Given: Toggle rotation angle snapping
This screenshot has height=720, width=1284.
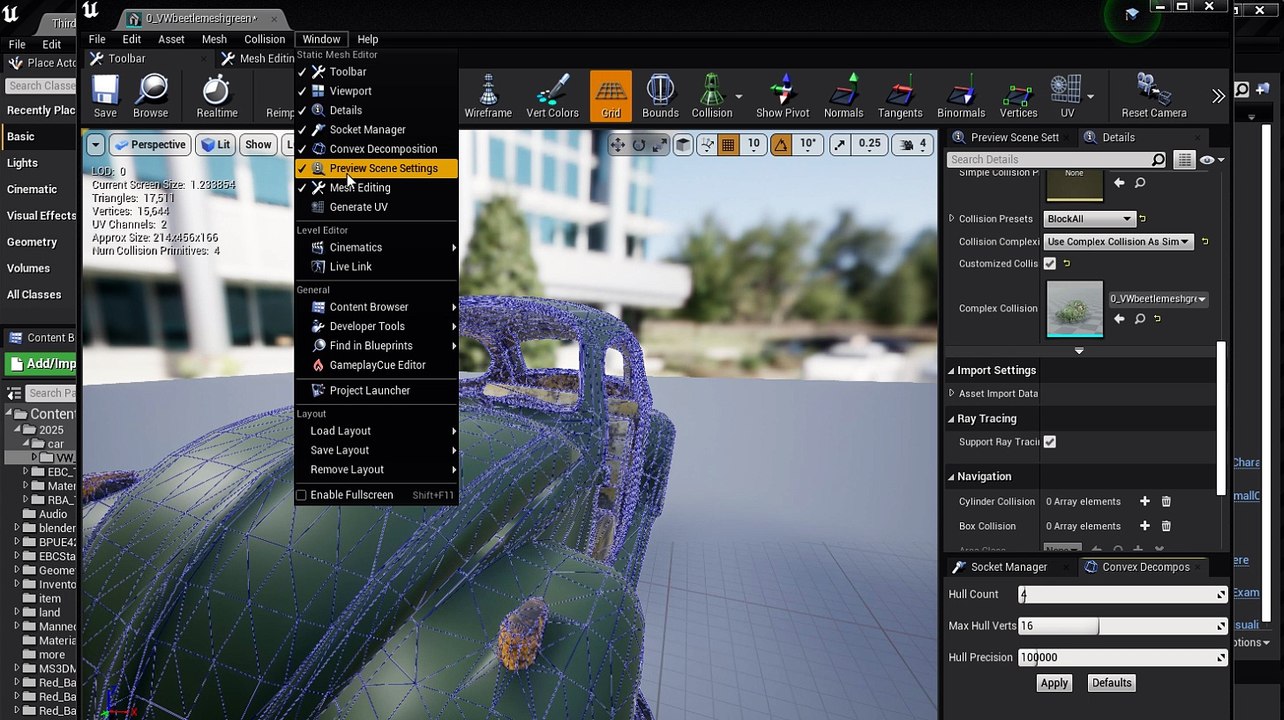Looking at the screenshot, I should [x=780, y=145].
